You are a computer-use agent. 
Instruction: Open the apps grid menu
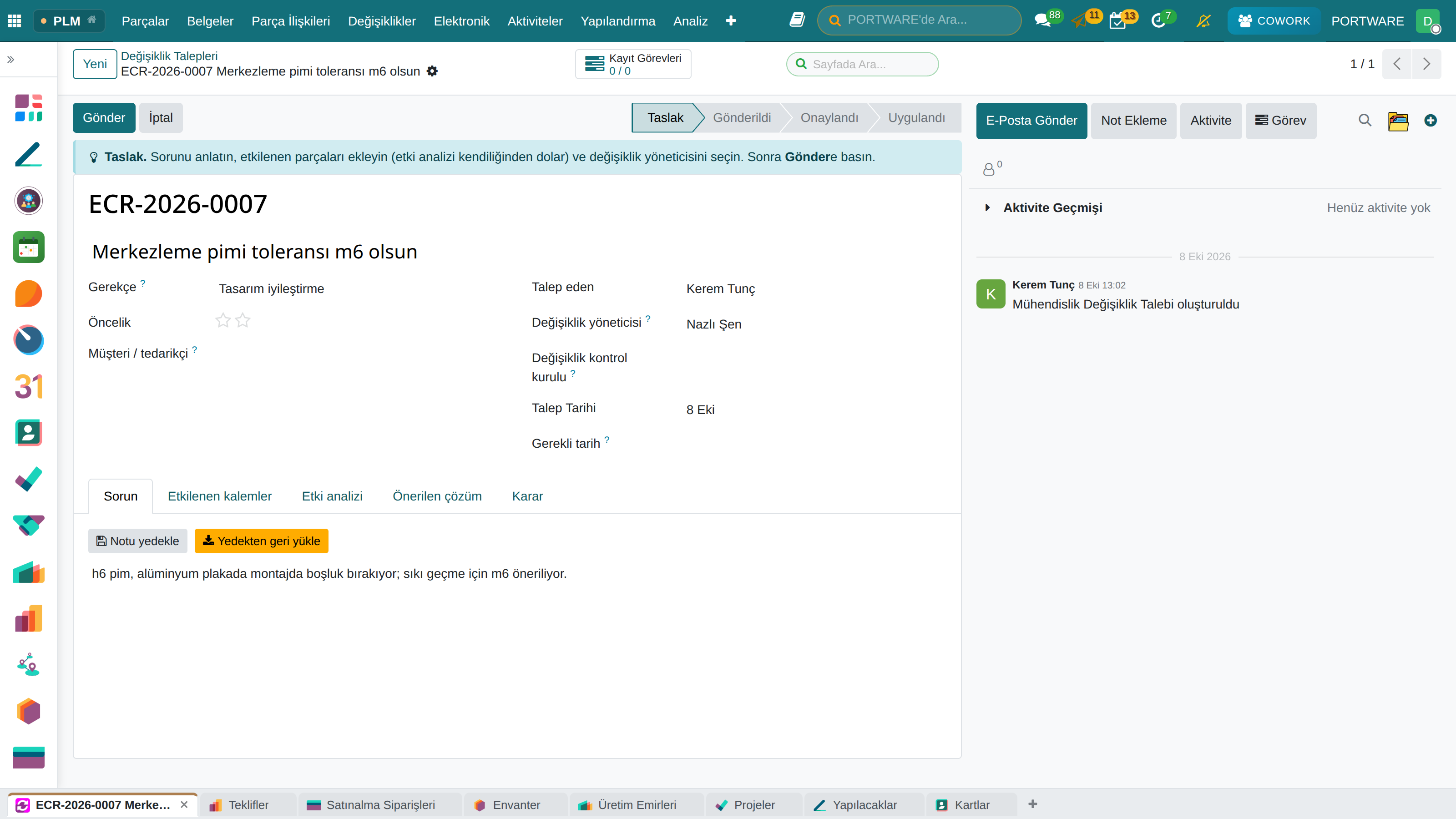pos(15,21)
